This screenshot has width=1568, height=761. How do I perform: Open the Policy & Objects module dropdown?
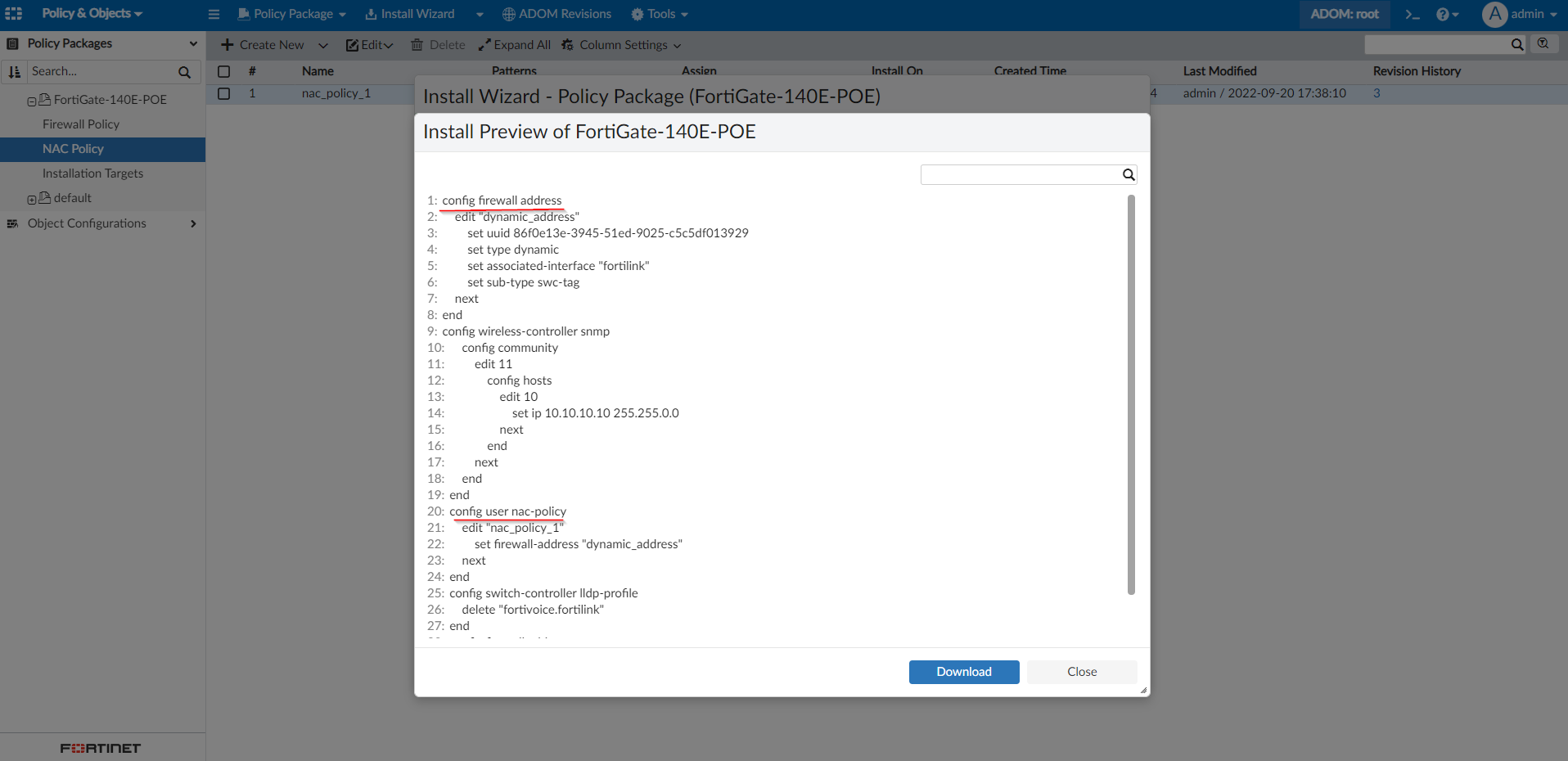92,14
